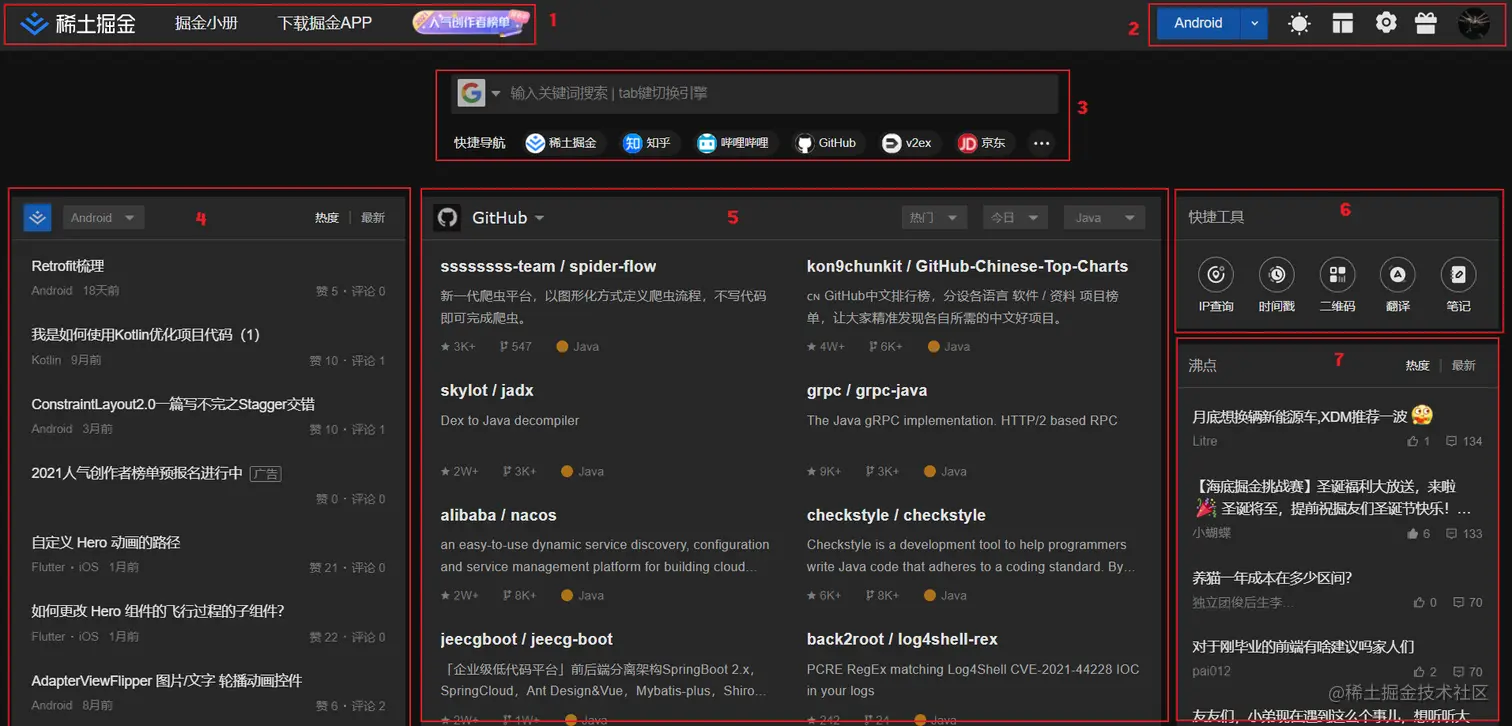
Task: Open the GitHub quick navigation shortcut
Action: pos(826,143)
